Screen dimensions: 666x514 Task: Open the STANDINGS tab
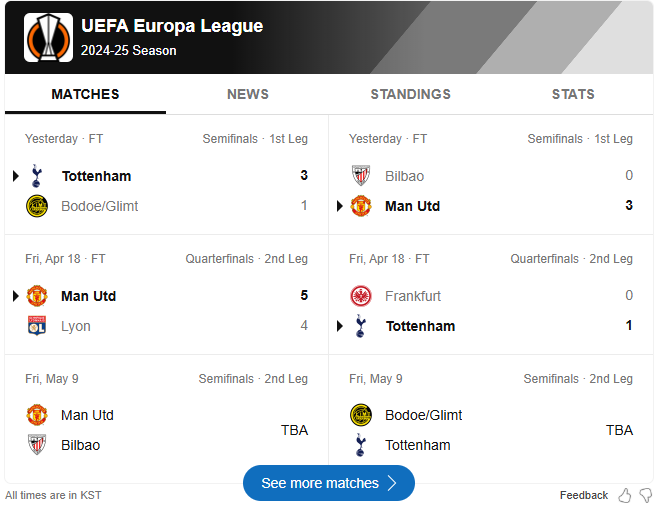[410, 94]
